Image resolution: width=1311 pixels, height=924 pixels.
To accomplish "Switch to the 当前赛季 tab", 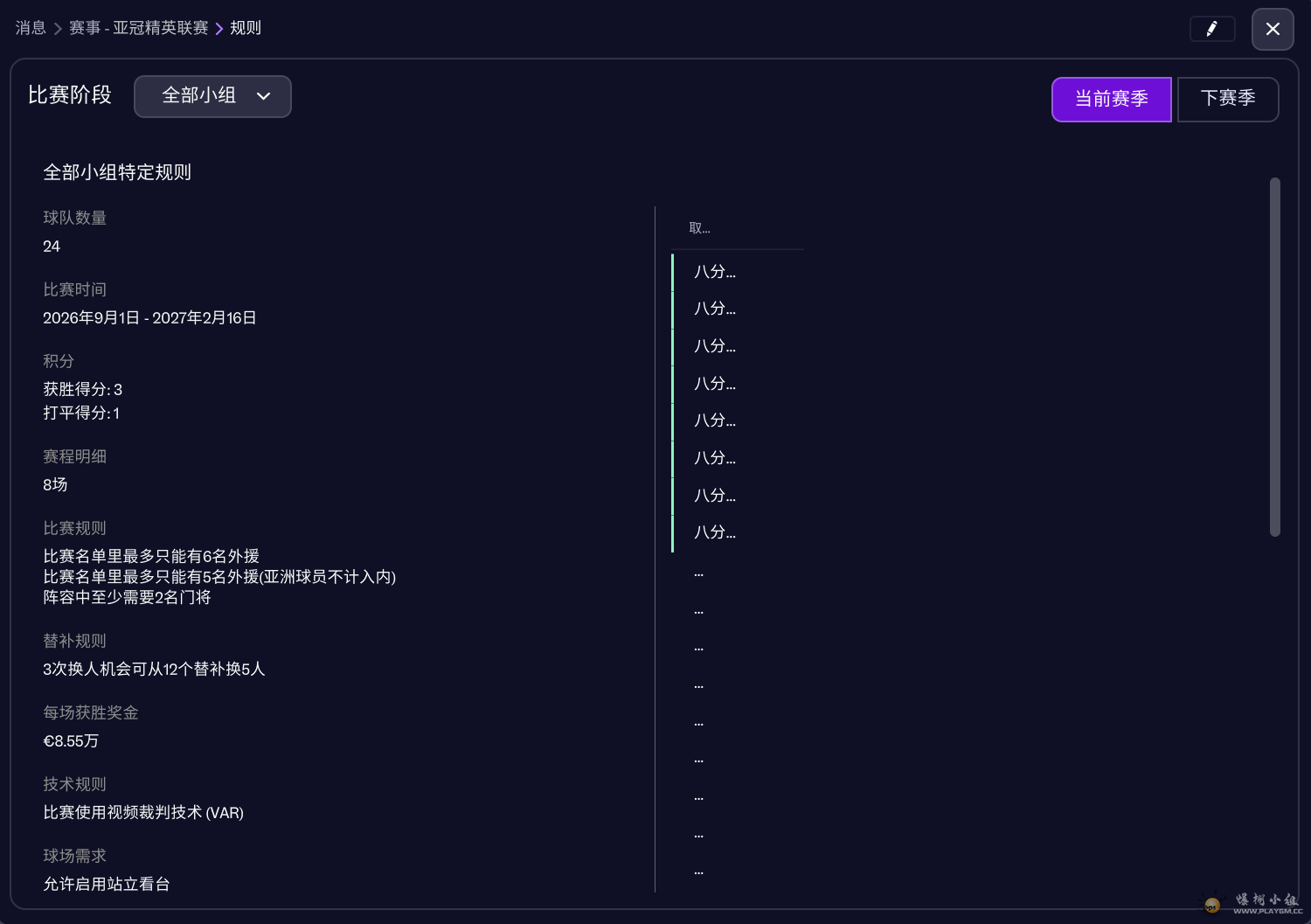I will (1111, 99).
